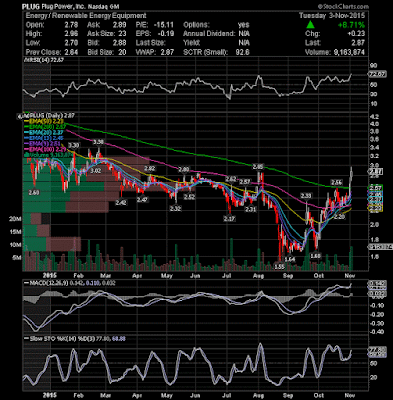Click the stochastic 77.8 value tag

(376, 350)
